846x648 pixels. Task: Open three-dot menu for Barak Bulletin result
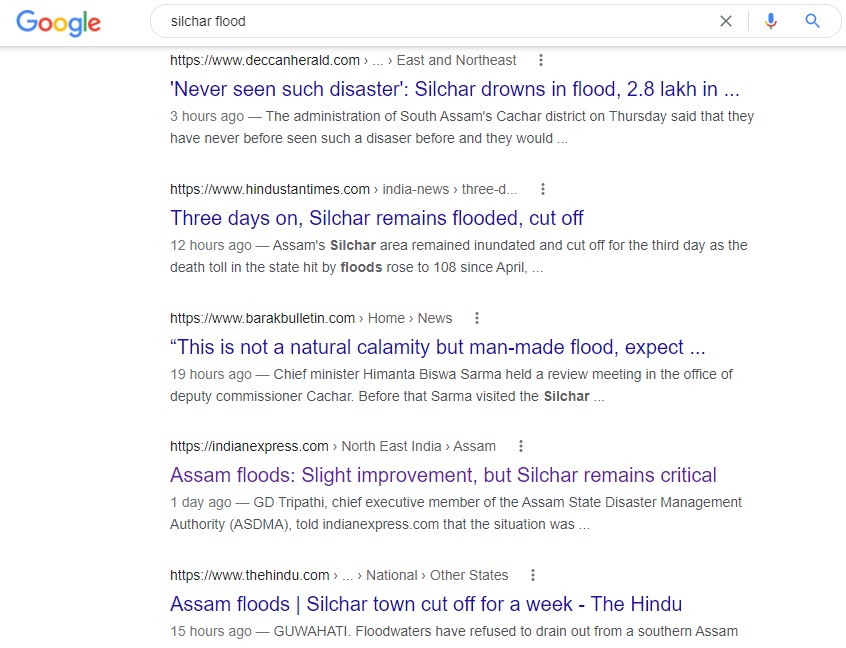click(476, 318)
